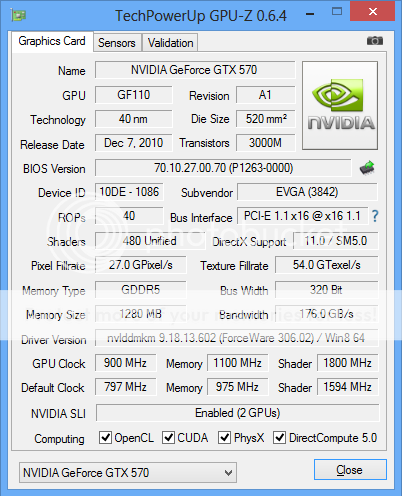Click the Shaders field 480 Unified
Screen dimensions: 402x496
click(150, 241)
